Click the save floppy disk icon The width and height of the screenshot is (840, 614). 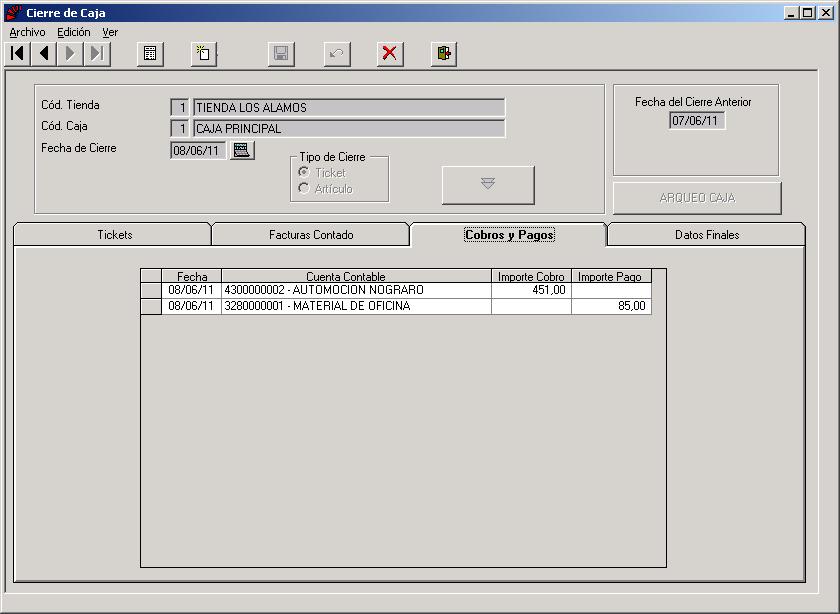click(x=281, y=54)
